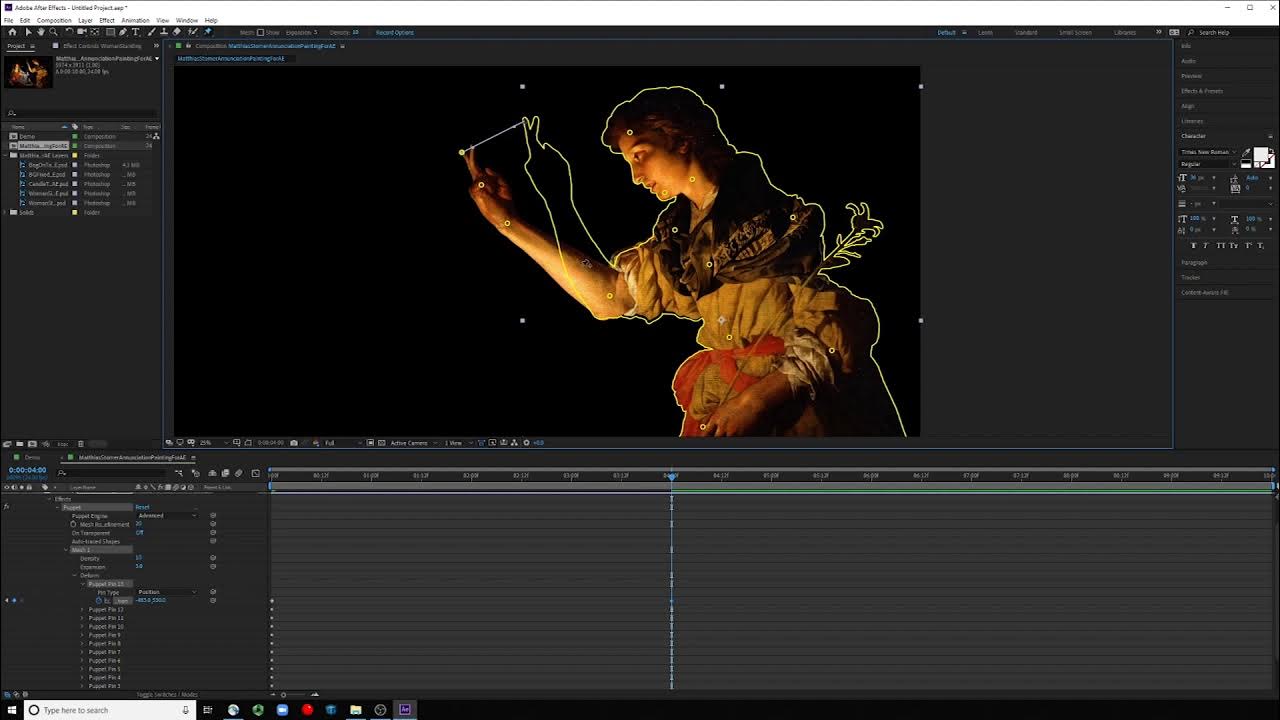
Task: Expand the Puppet Pin 12 property
Action: 82,609
